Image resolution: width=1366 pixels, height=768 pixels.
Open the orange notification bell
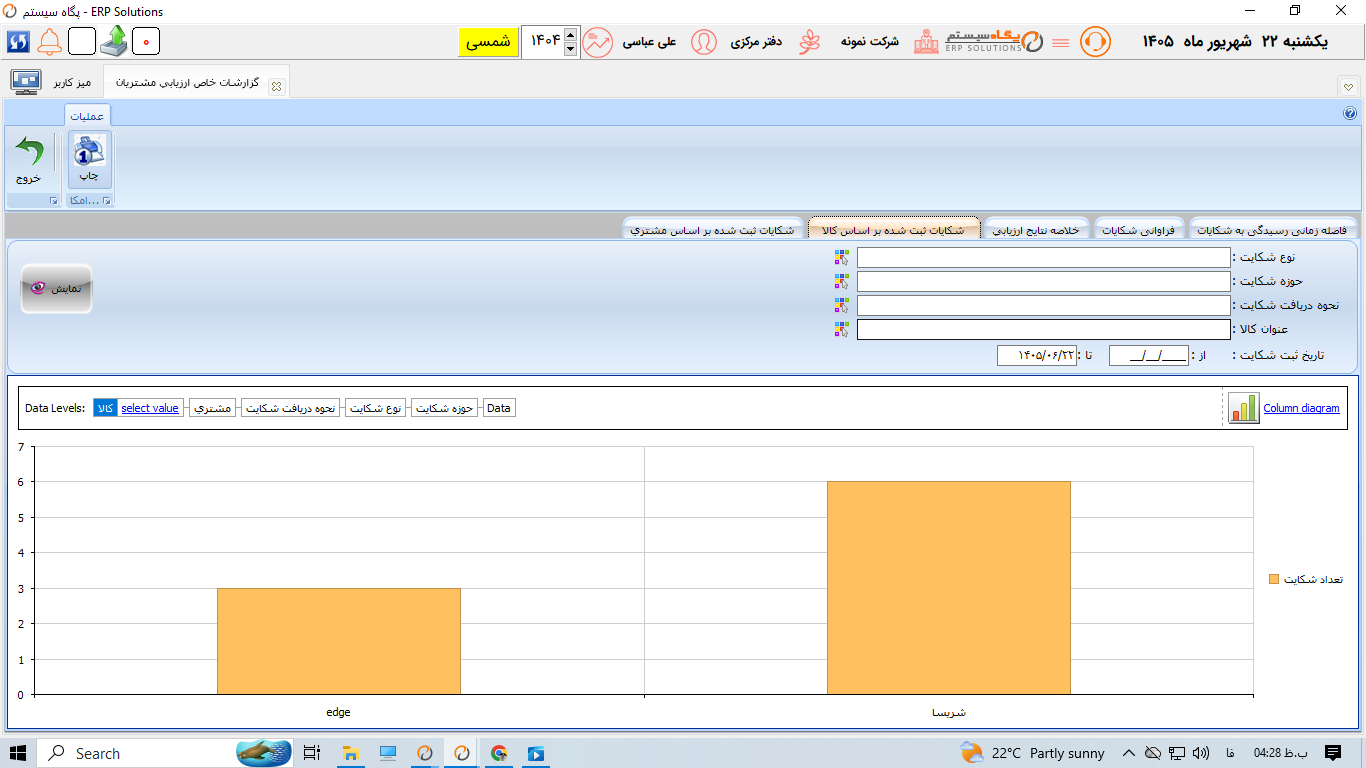[x=49, y=42]
